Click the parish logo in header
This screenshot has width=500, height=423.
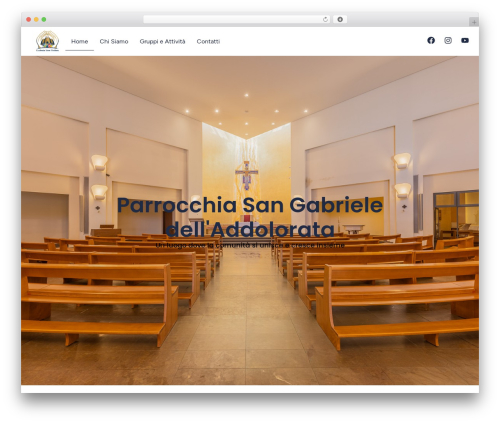[x=47, y=41]
